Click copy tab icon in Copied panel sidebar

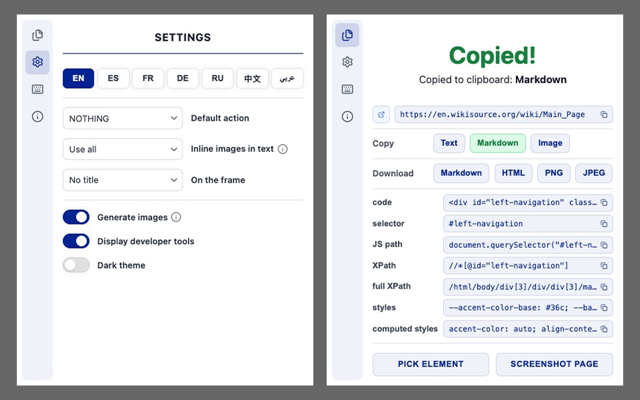(347, 35)
